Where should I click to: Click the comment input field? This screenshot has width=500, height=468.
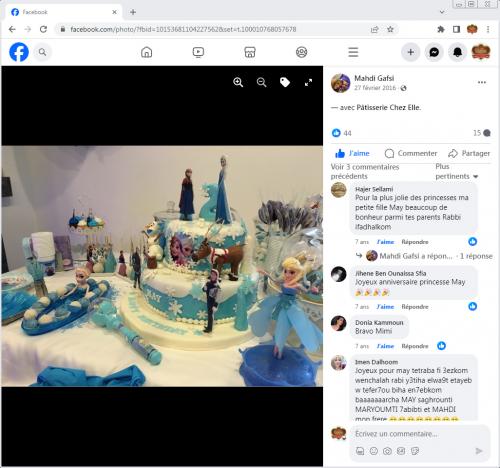coord(420,434)
